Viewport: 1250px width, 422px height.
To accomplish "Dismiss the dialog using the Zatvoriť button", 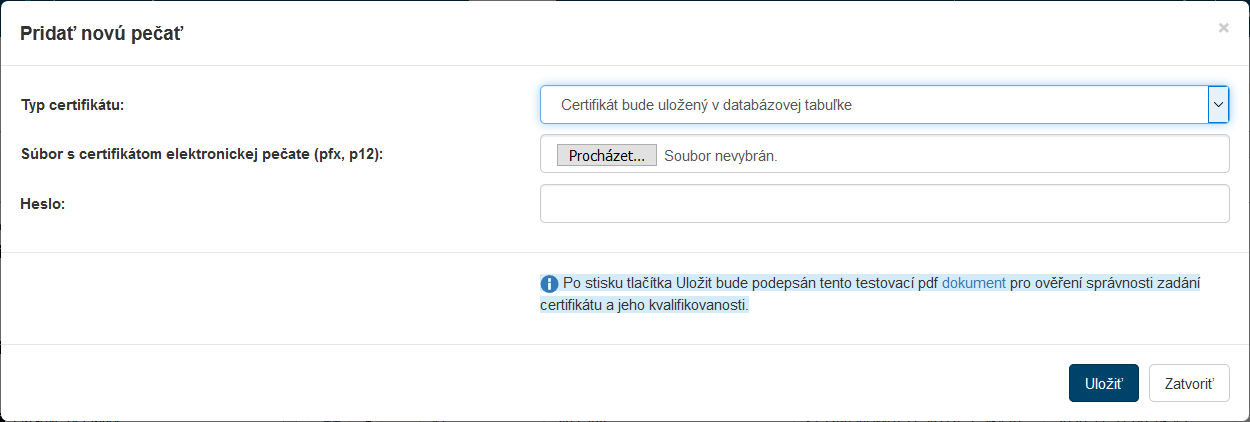I will click(x=1188, y=383).
